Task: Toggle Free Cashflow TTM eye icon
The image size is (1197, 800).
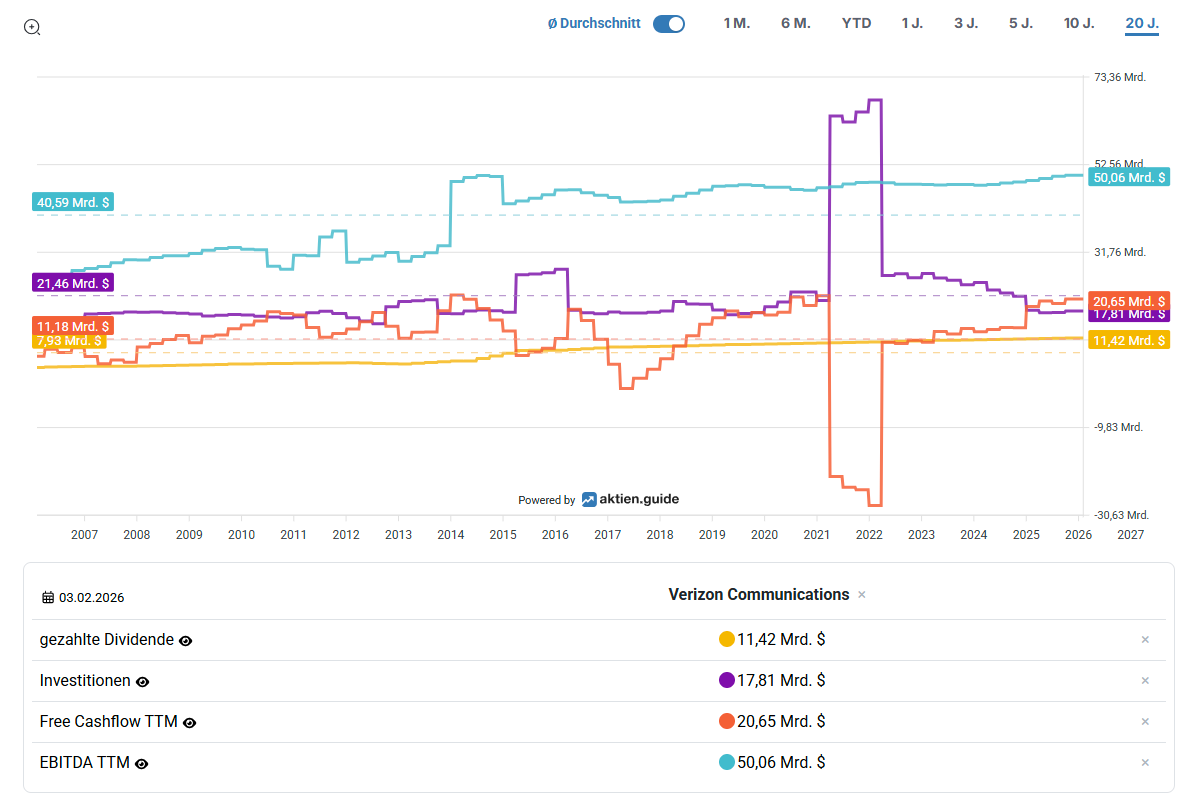Action: 189,723
